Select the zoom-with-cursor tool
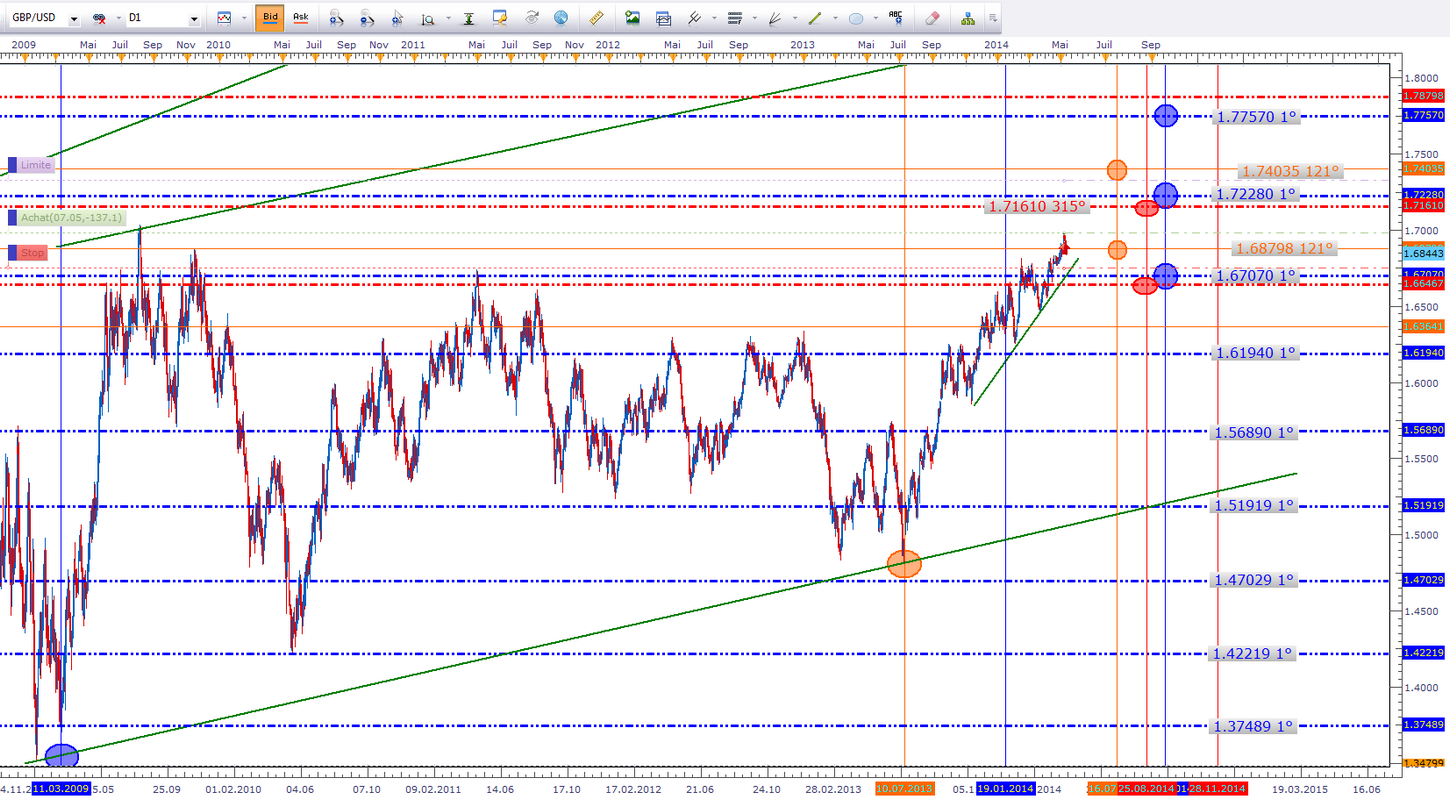This screenshot has height=800, width=1450. click(x=398, y=18)
